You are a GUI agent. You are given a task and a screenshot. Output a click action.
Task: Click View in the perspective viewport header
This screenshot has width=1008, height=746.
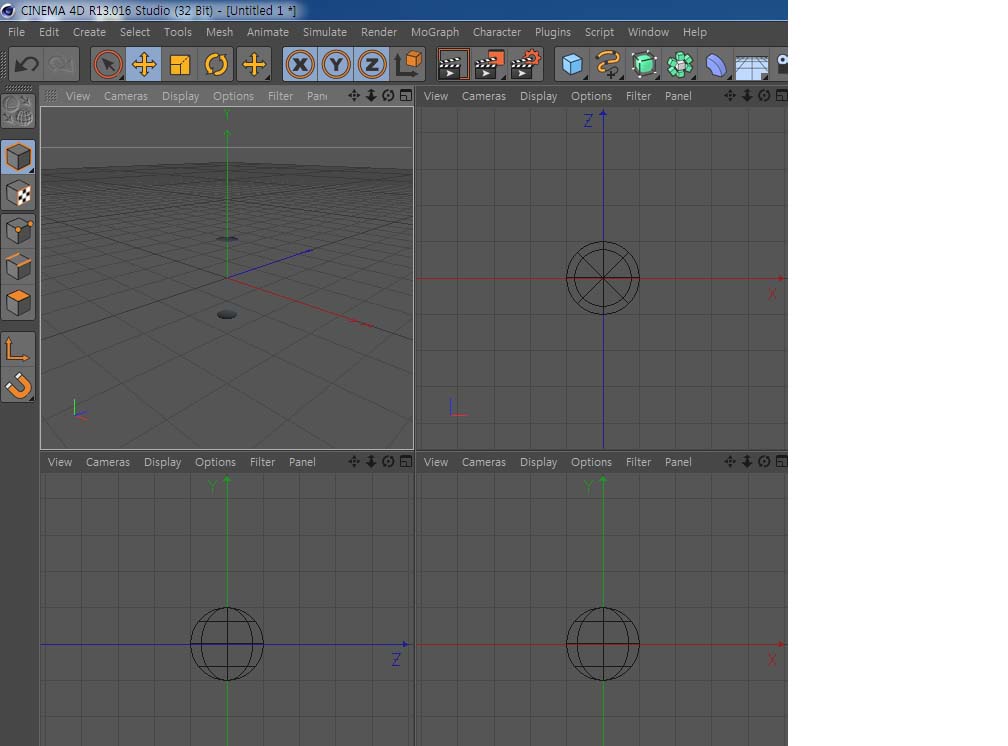[x=78, y=96]
